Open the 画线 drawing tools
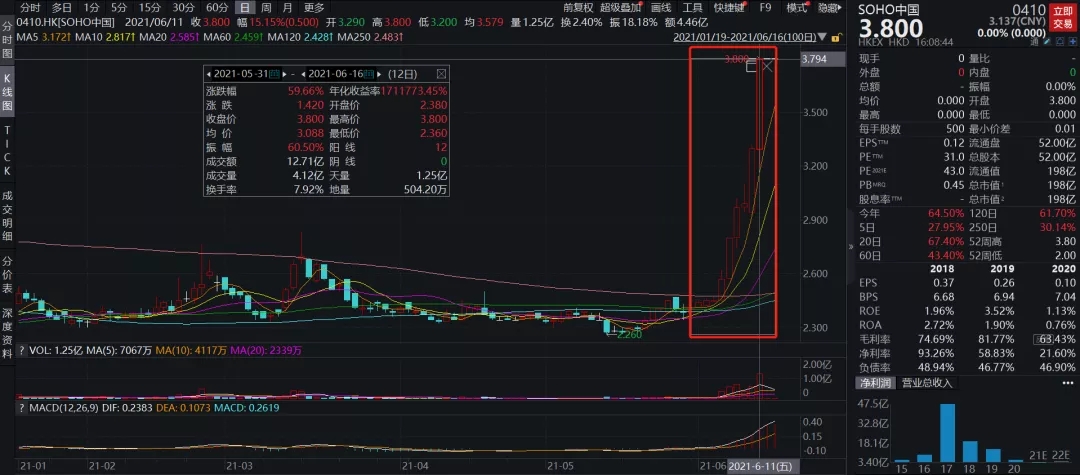 (x=661, y=8)
